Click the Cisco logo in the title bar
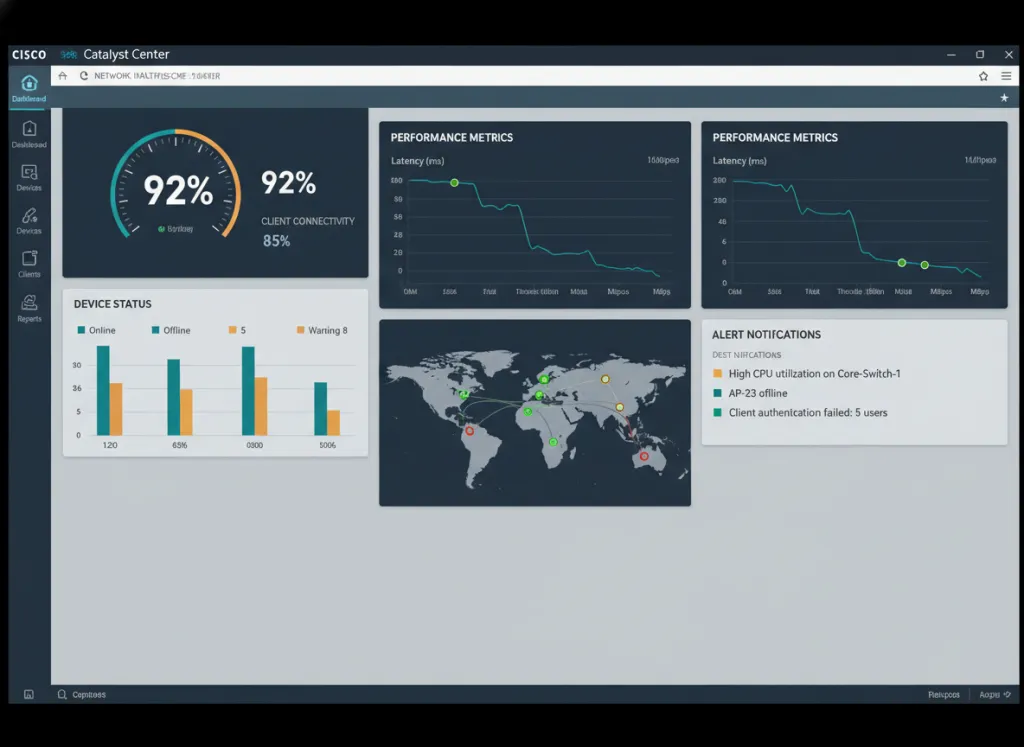This screenshot has width=1024, height=747. pos(29,54)
